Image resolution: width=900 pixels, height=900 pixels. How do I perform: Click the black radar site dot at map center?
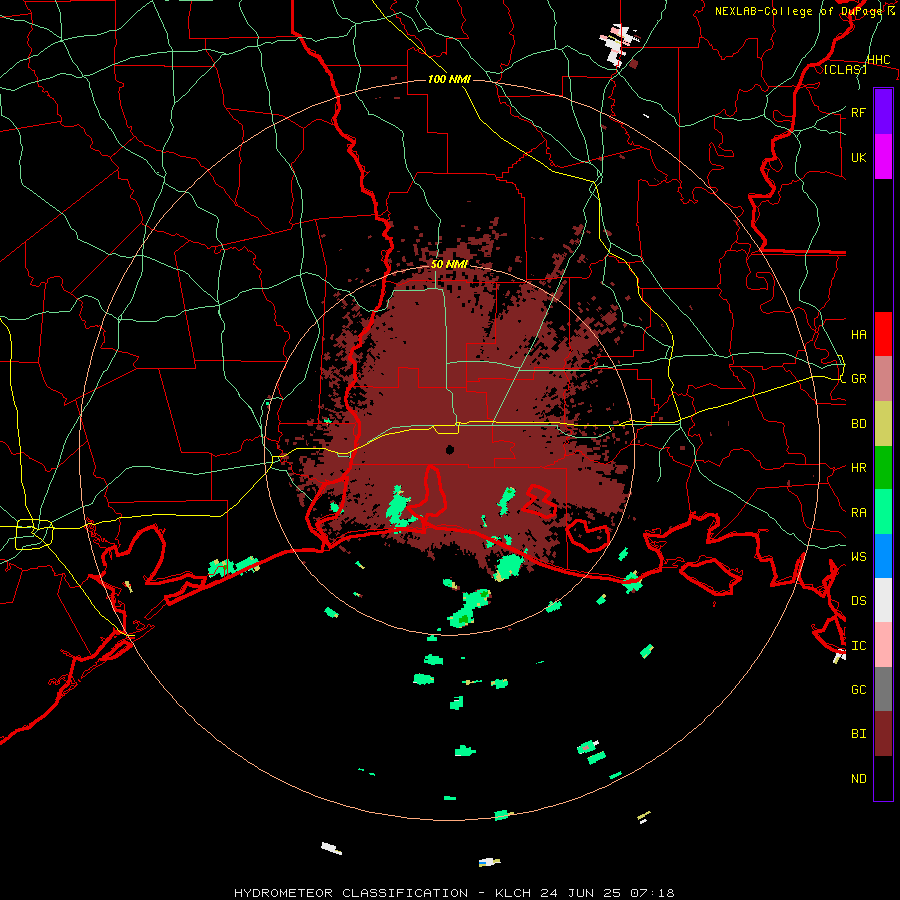(x=450, y=449)
